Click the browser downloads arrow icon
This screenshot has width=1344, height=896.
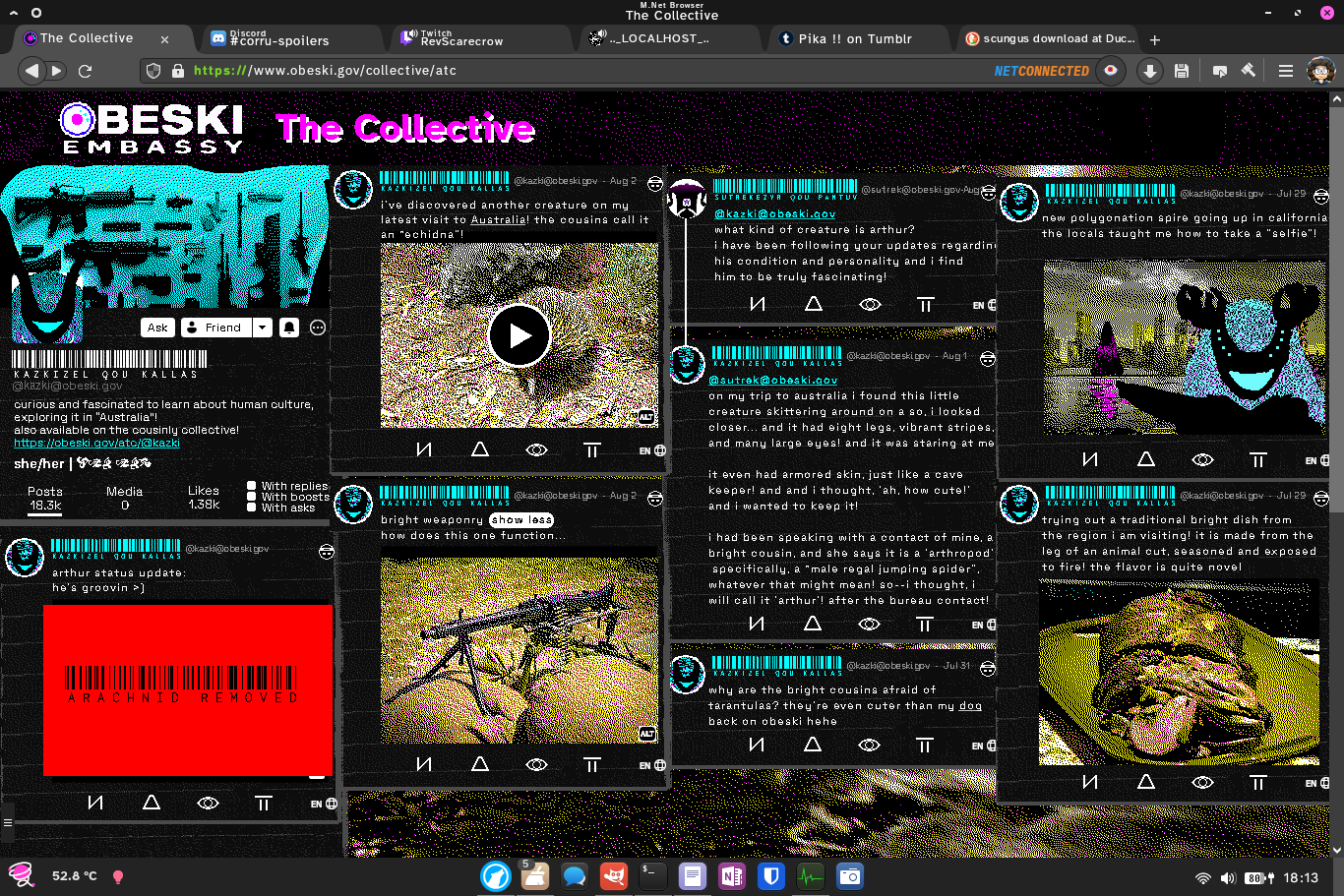[x=1149, y=71]
